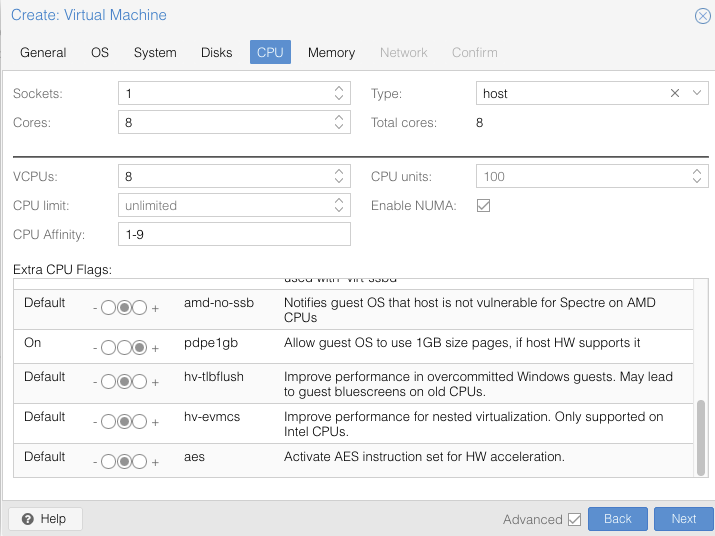Decrease the Cores spinner value

(339, 126)
